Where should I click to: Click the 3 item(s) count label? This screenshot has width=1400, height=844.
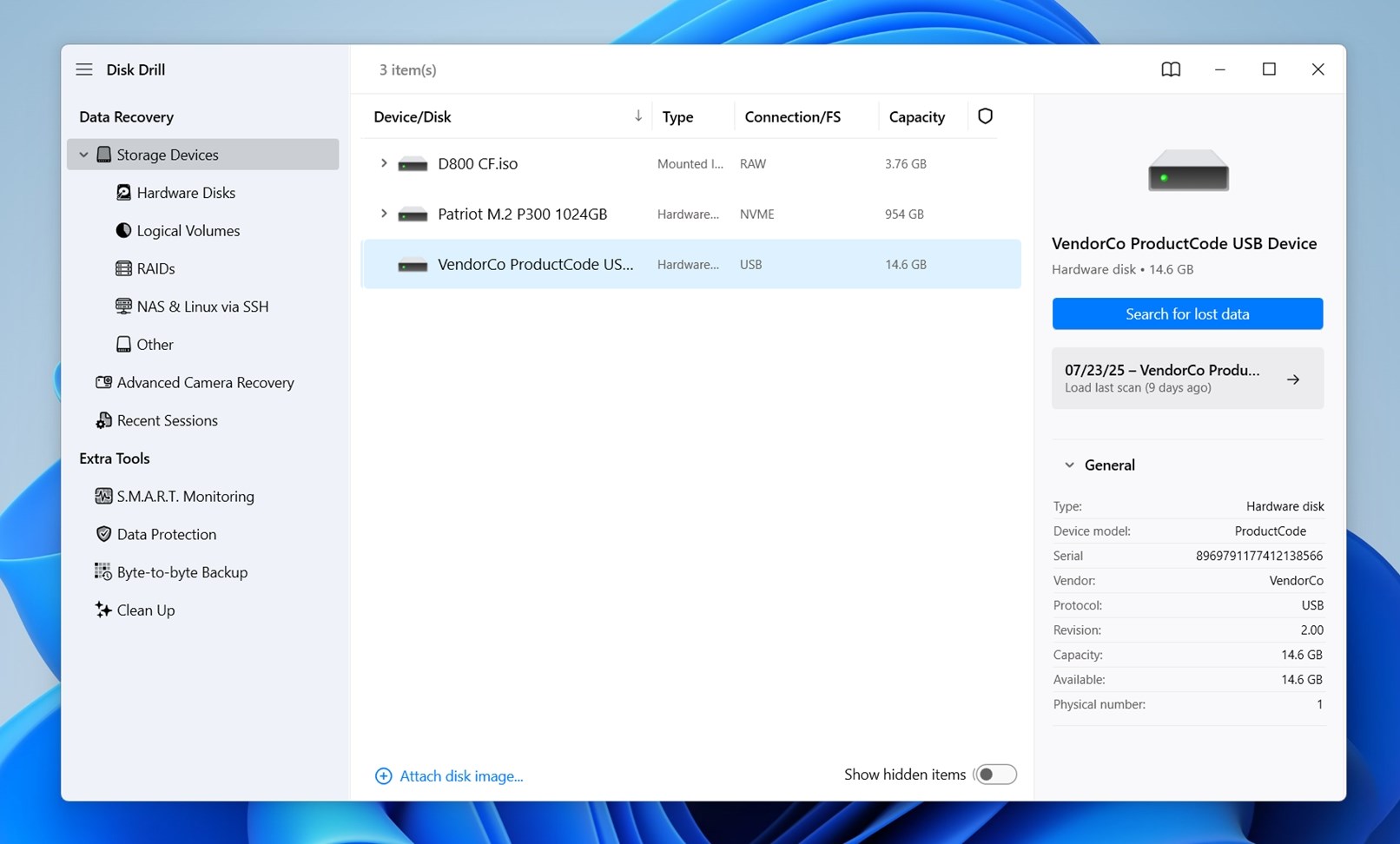coord(407,69)
